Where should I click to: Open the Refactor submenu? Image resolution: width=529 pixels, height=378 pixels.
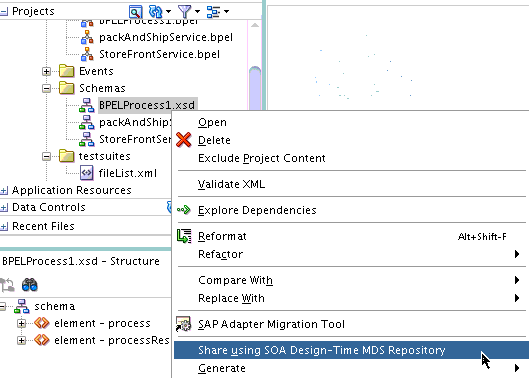[351, 254]
